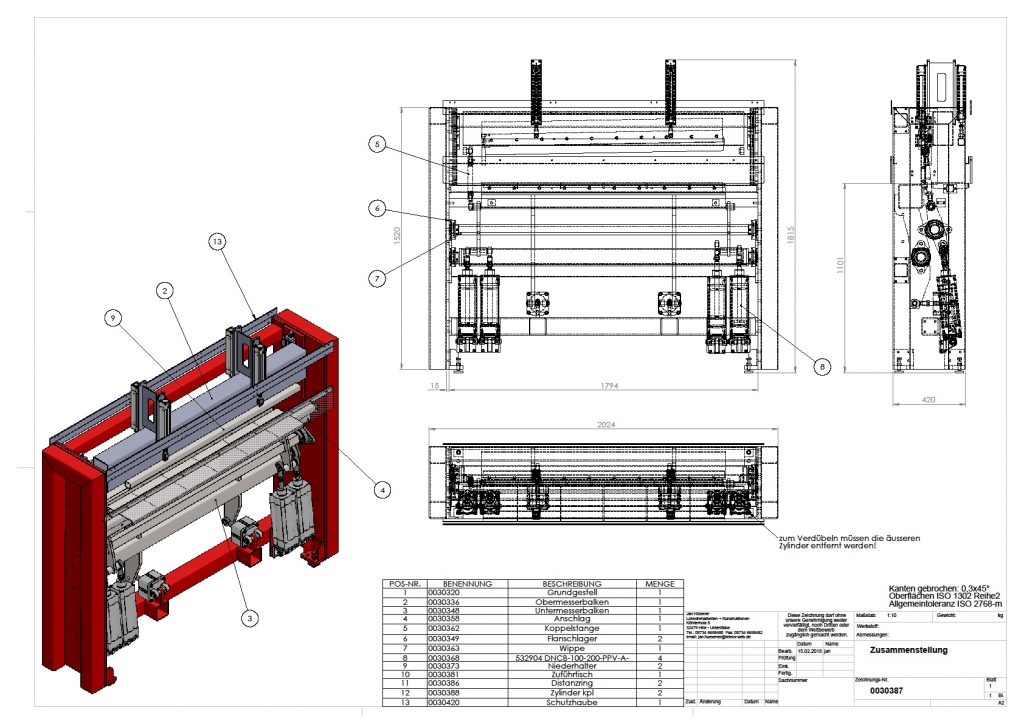Click the 1101 vertical dimension
1024x724 pixels.
click(x=841, y=268)
